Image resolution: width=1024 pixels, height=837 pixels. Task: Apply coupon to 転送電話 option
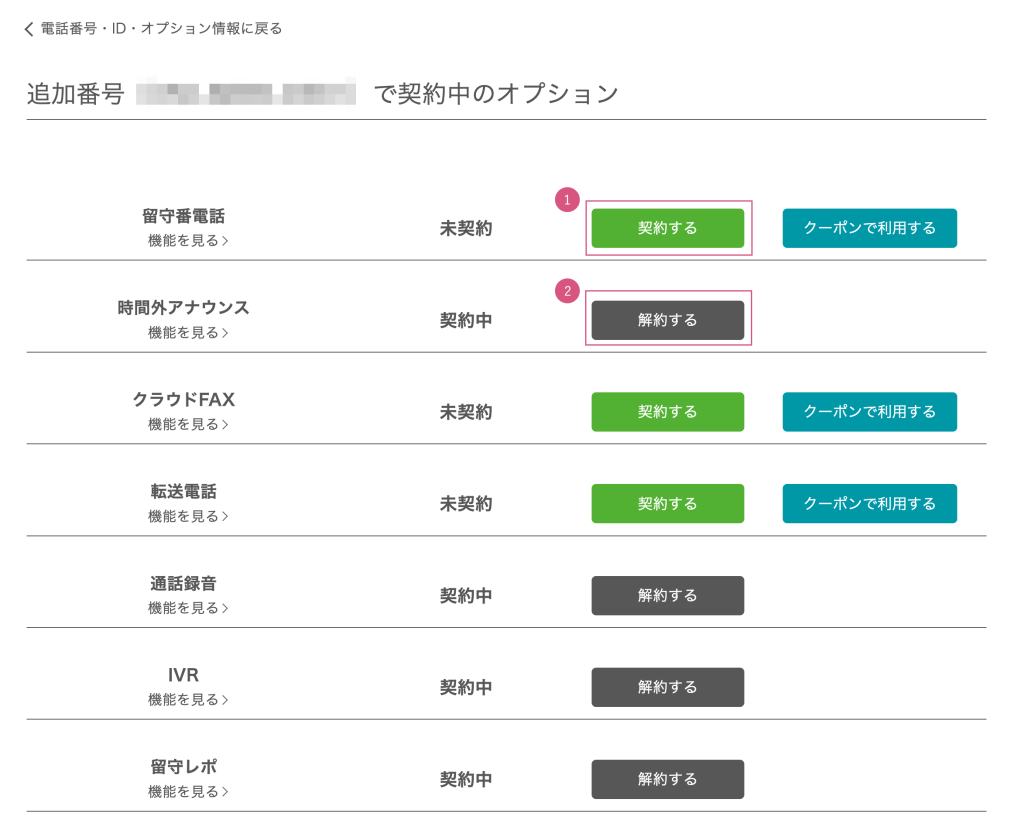click(869, 504)
